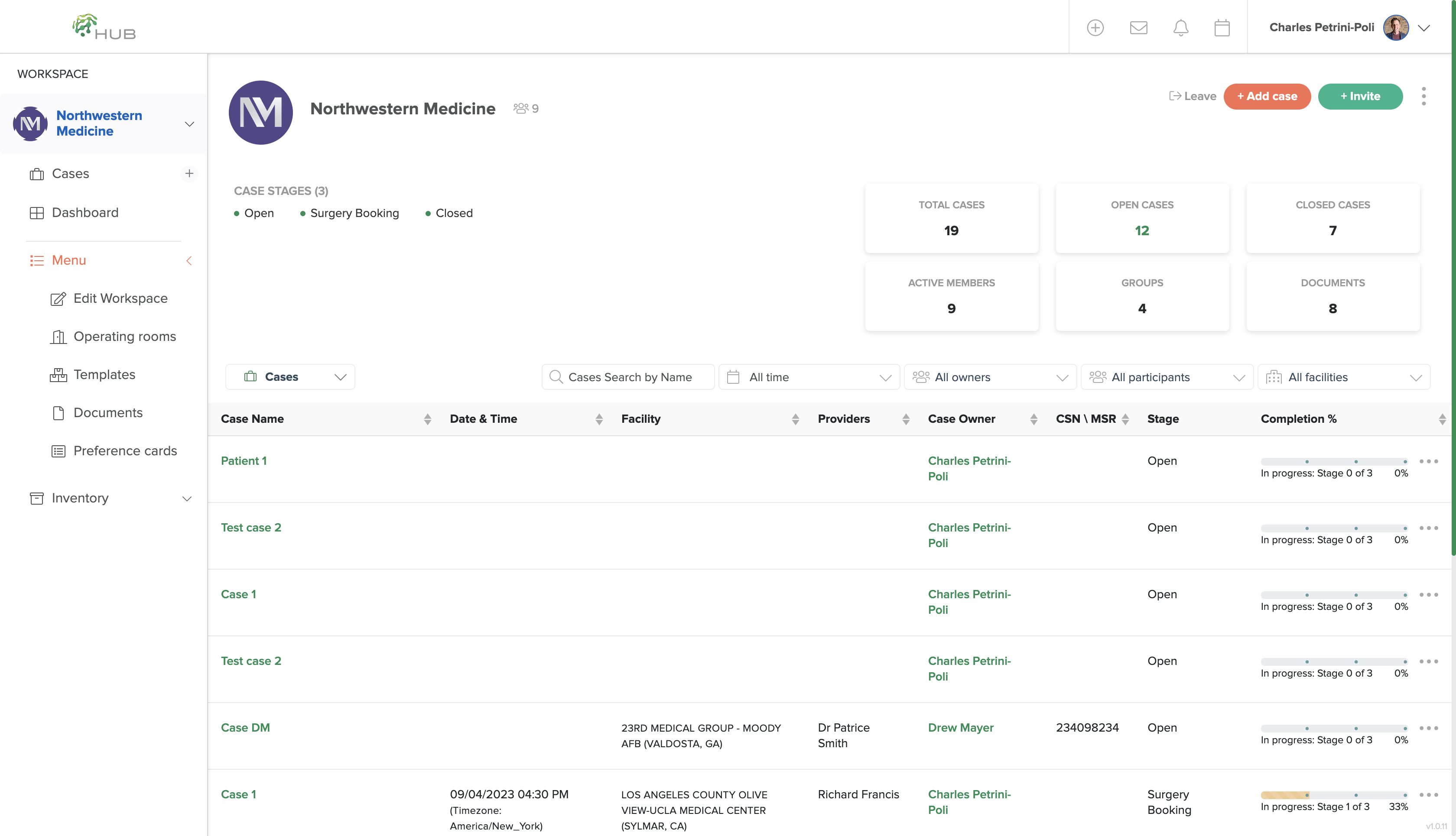Open row actions for Case DM
The height and width of the screenshot is (836, 1456).
1428,728
